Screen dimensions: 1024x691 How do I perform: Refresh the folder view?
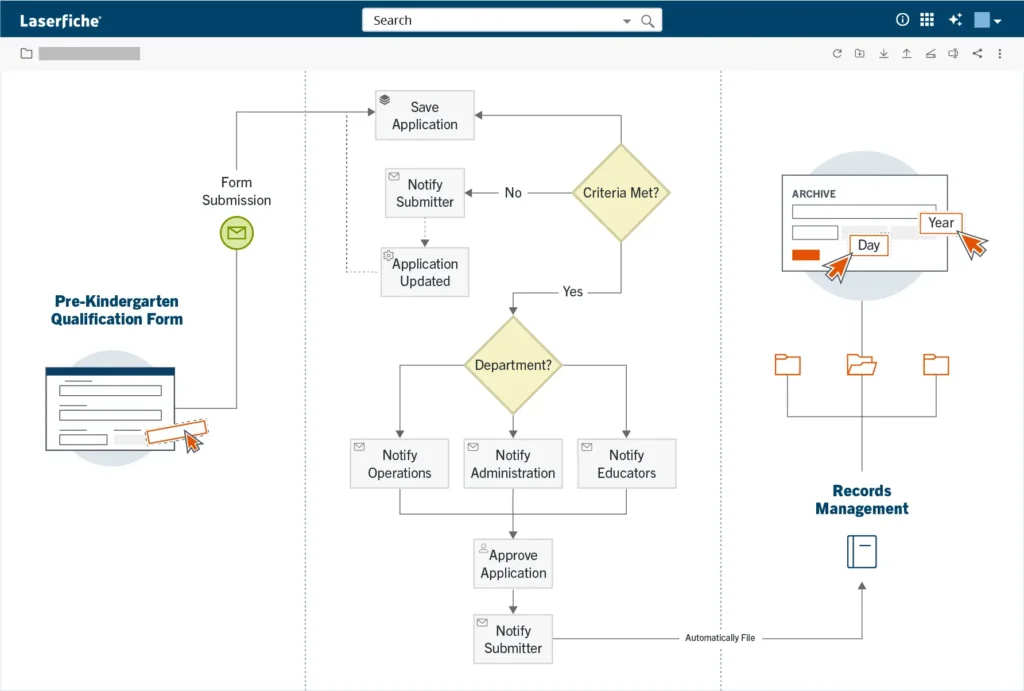click(x=837, y=54)
